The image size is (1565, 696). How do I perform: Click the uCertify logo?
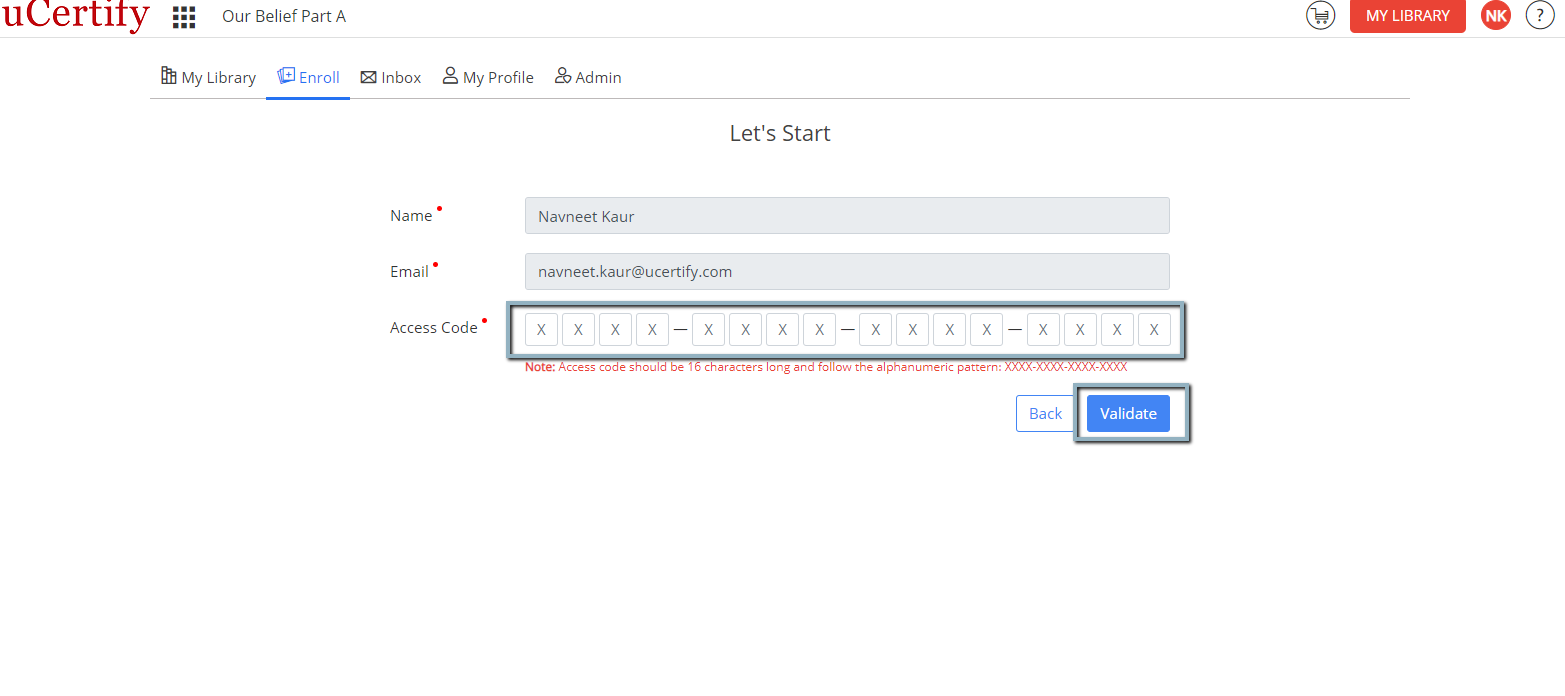(75, 16)
